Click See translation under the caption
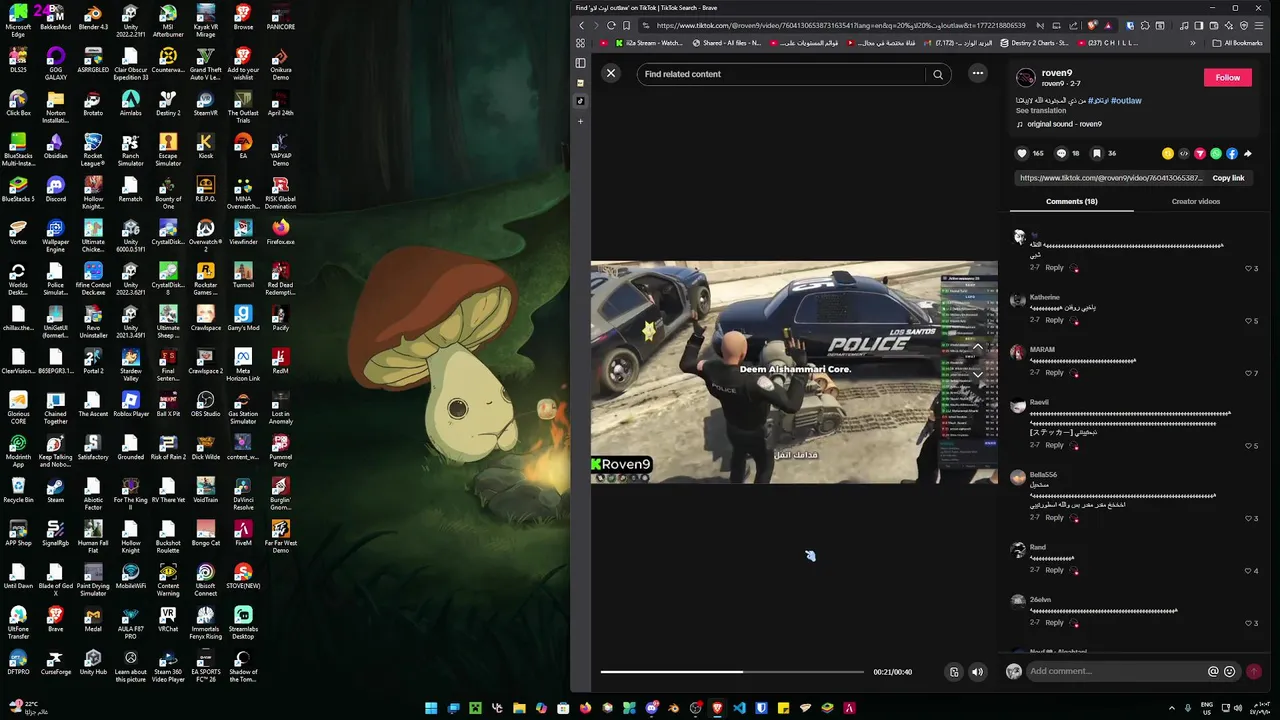The image size is (1280, 720). [x=1041, y=111]
